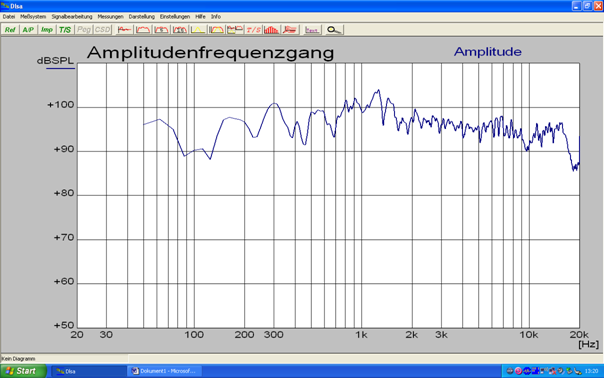Screen dimensions: 605x379
Task: Open the Datei menu
Action: click(x=8, y=17)
